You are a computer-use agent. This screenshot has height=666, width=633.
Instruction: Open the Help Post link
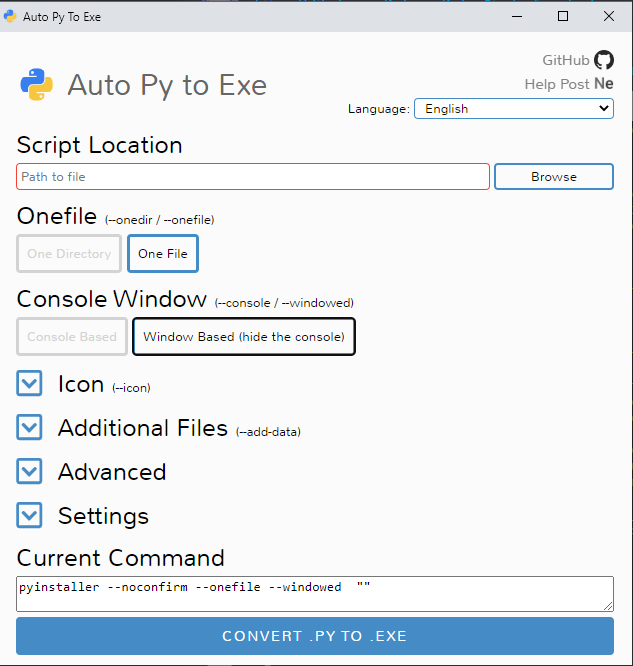coord(558,84)
